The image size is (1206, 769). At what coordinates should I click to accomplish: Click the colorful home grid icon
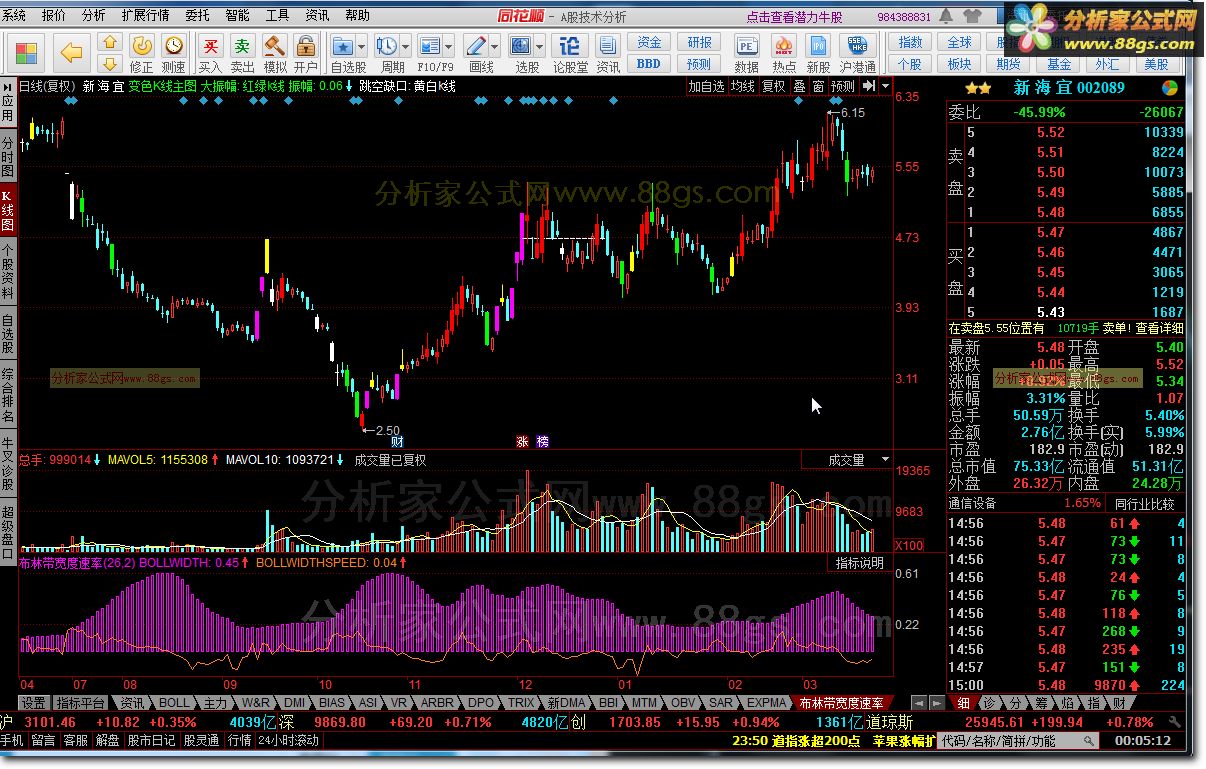tap(27, 53)
